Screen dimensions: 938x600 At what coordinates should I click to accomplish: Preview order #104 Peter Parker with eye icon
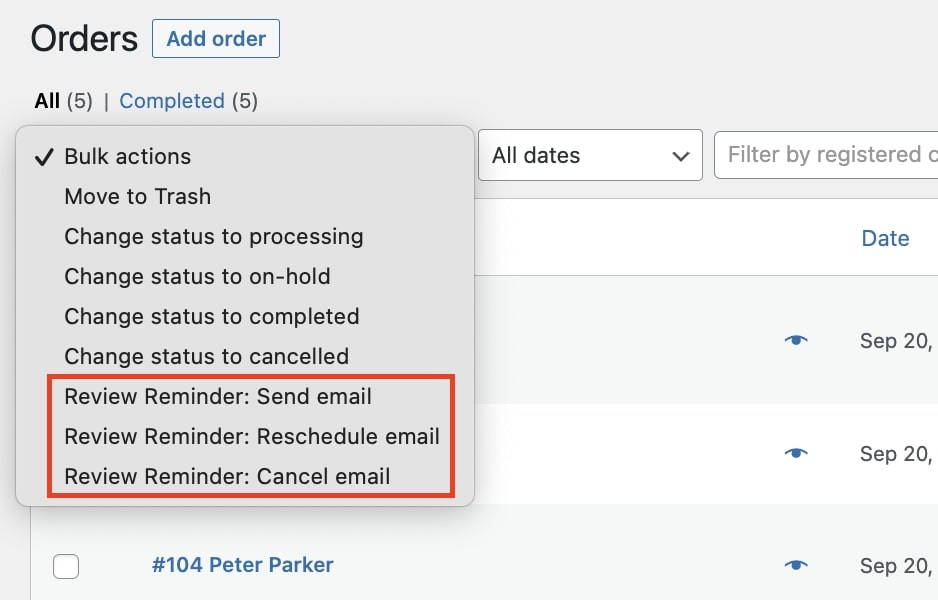(x=796, y=565)
